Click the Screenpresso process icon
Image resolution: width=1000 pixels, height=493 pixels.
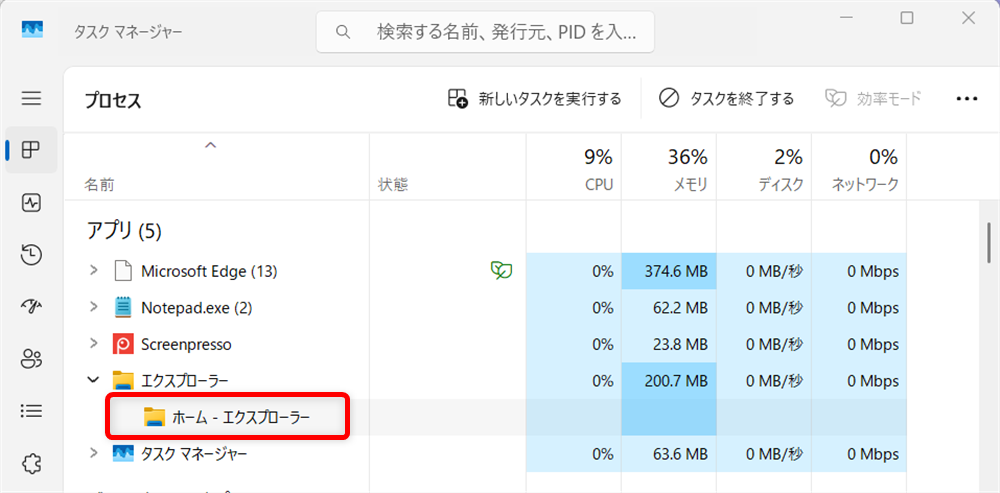point(122,344)
